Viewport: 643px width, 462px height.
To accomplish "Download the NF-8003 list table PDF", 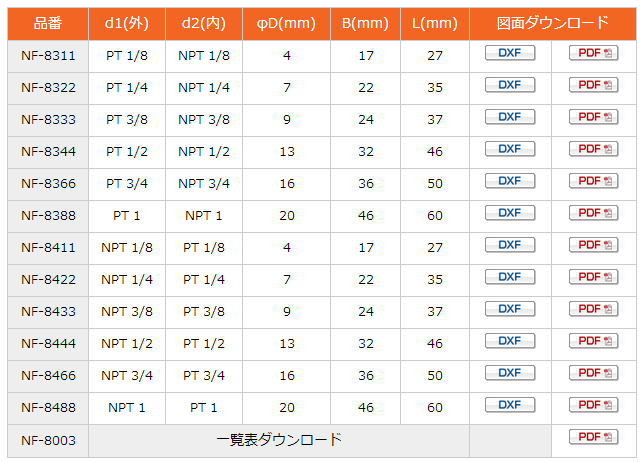I will point(593,437).
